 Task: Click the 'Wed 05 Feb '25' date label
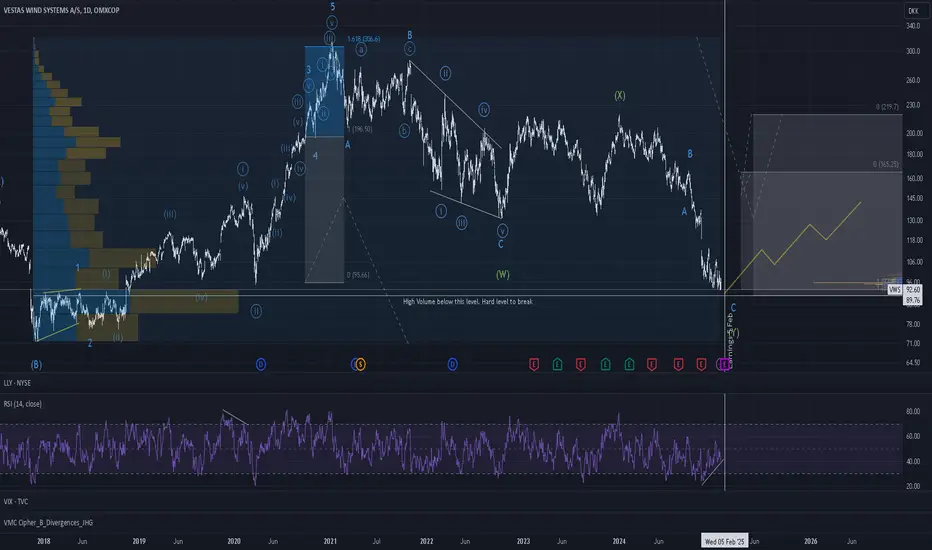724,541
